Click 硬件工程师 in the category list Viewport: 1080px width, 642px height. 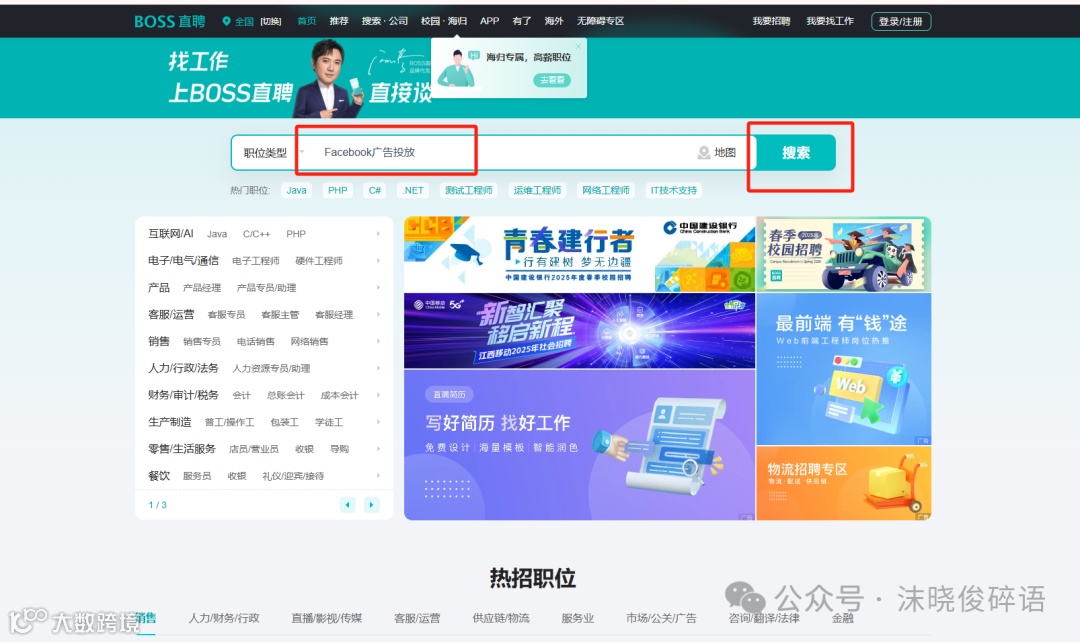[x=319, y=261]
